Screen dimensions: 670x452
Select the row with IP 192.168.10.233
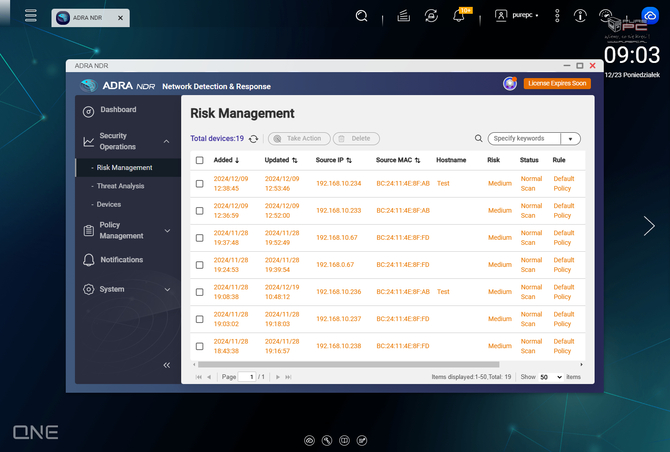point(200,211)
